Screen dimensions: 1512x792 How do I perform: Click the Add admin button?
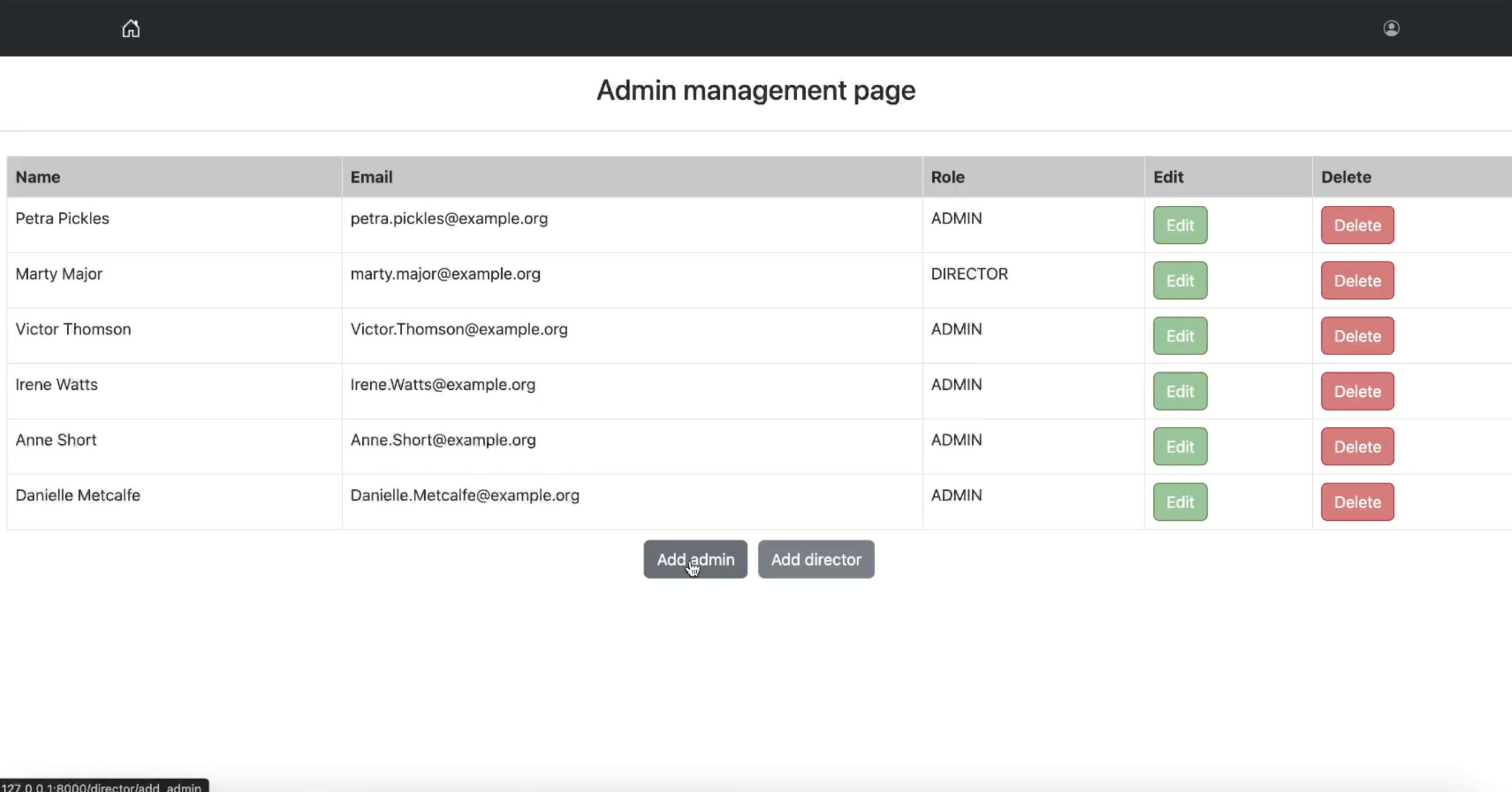[x=695, y=560]
